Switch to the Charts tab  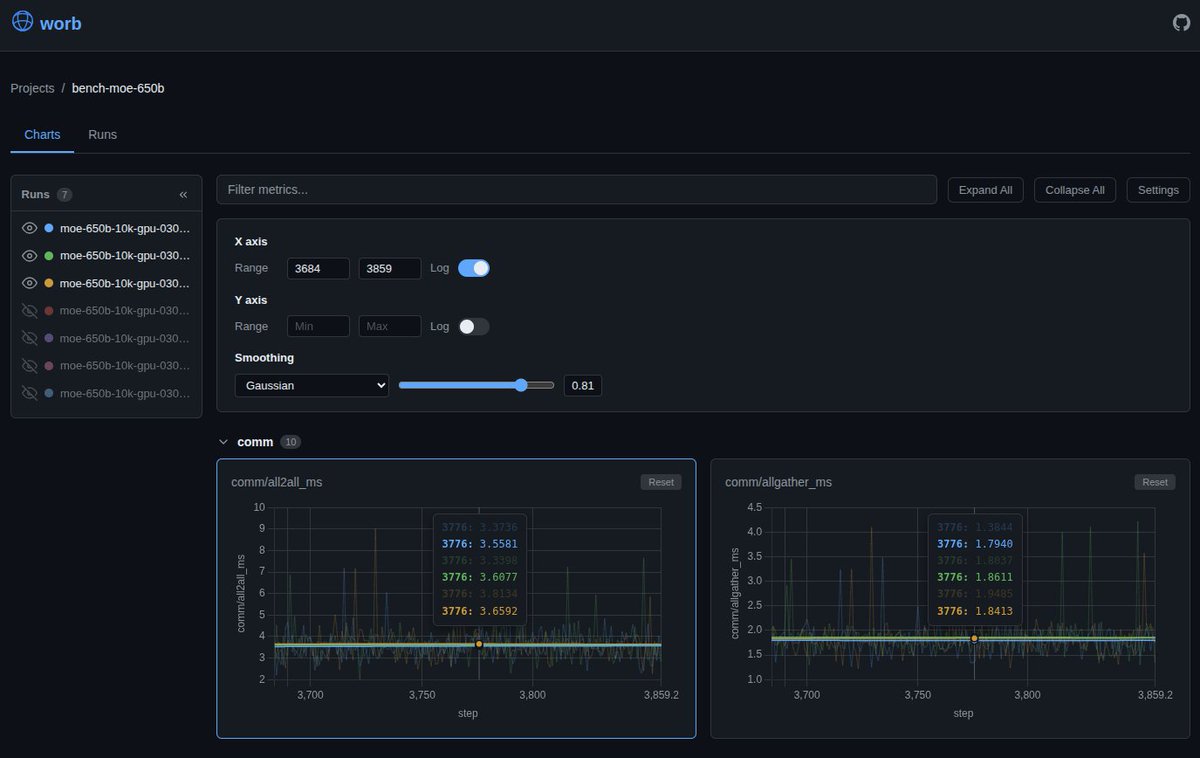coord(42,134)
